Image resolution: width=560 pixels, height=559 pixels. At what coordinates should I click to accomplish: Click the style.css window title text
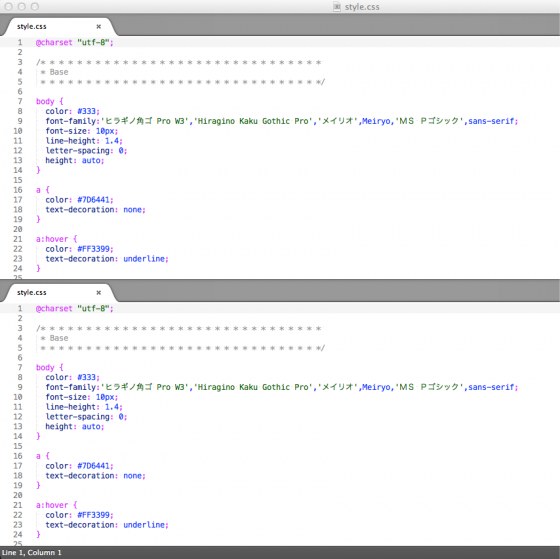pos(362,7)
